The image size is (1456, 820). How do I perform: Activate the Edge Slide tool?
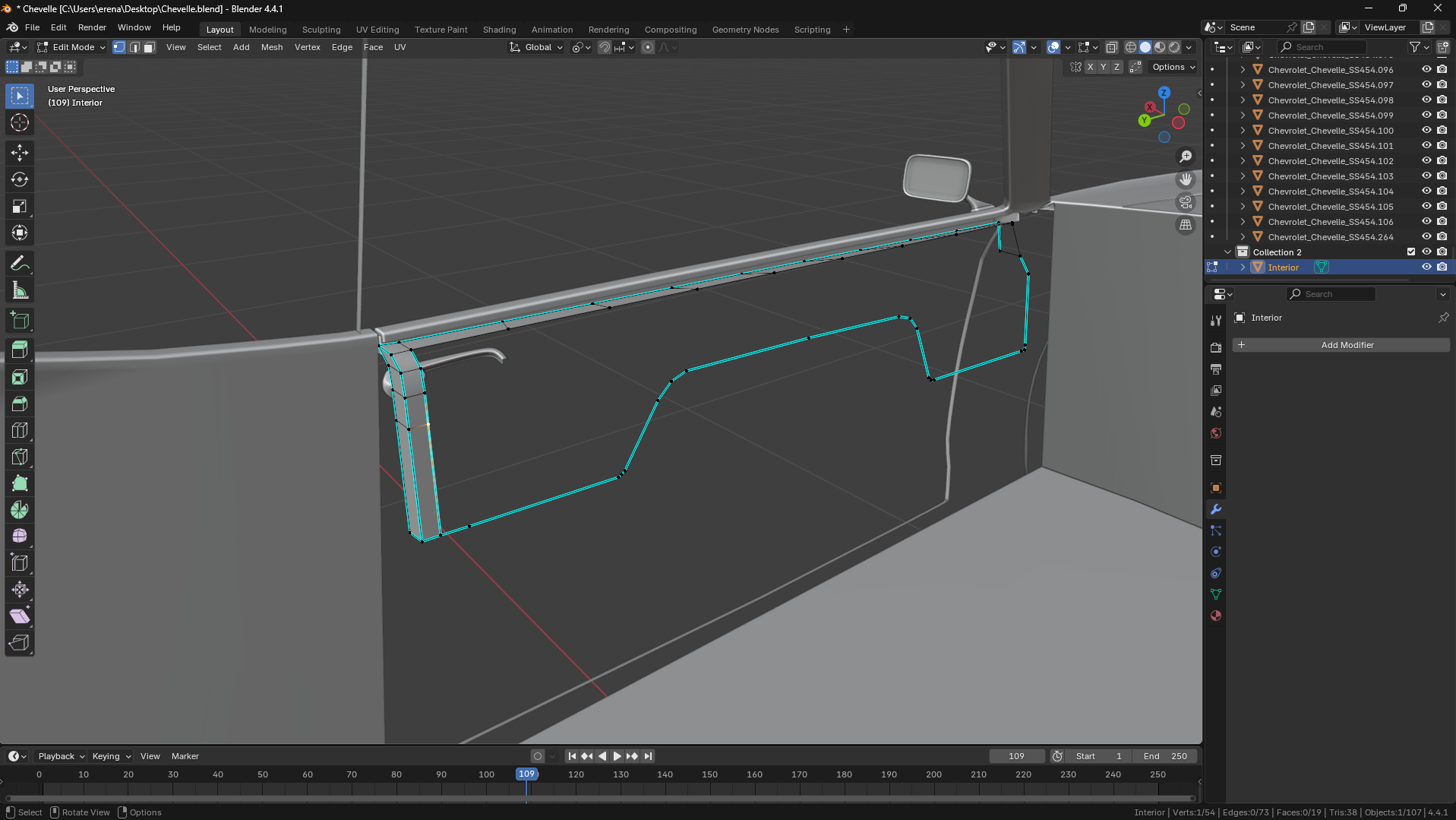coord(20,563)
